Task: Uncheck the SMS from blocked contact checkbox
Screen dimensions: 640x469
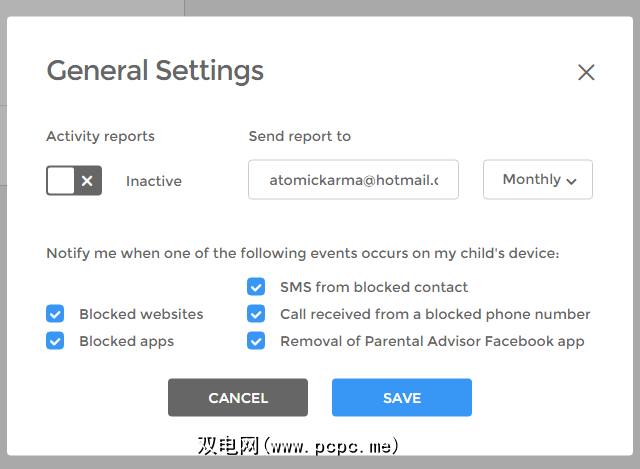Action: tap(257, 287)
